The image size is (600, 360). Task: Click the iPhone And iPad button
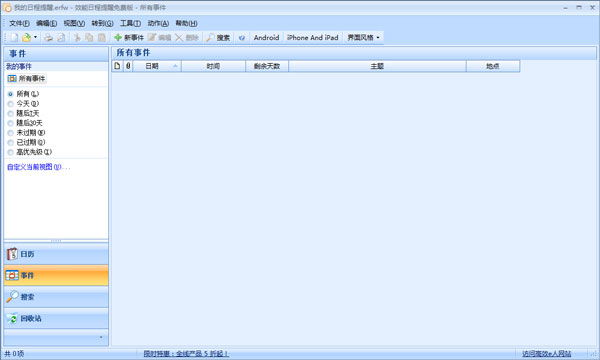(313, 37)
